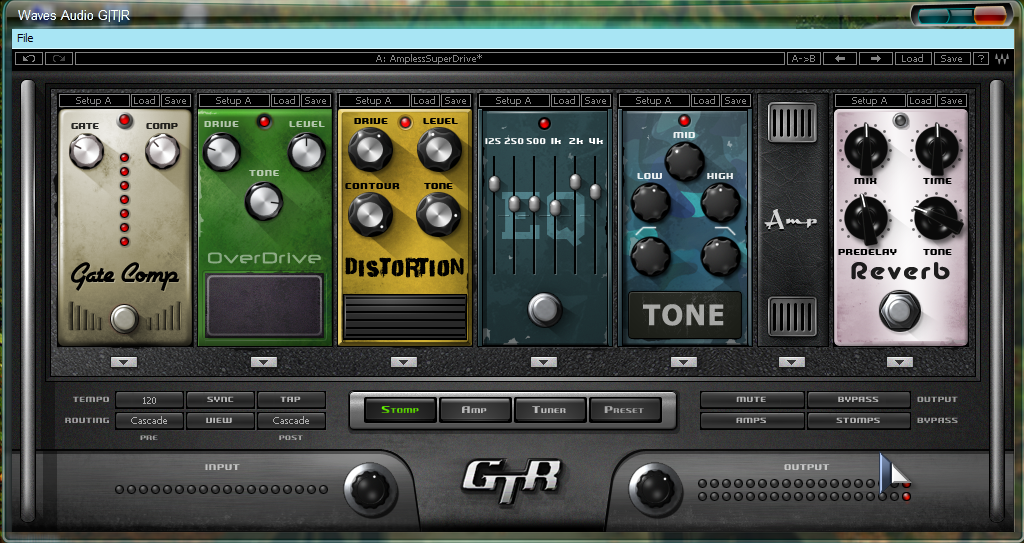
Task: Click the TONE knob on Distortion pedal
Action: (438, 215)
